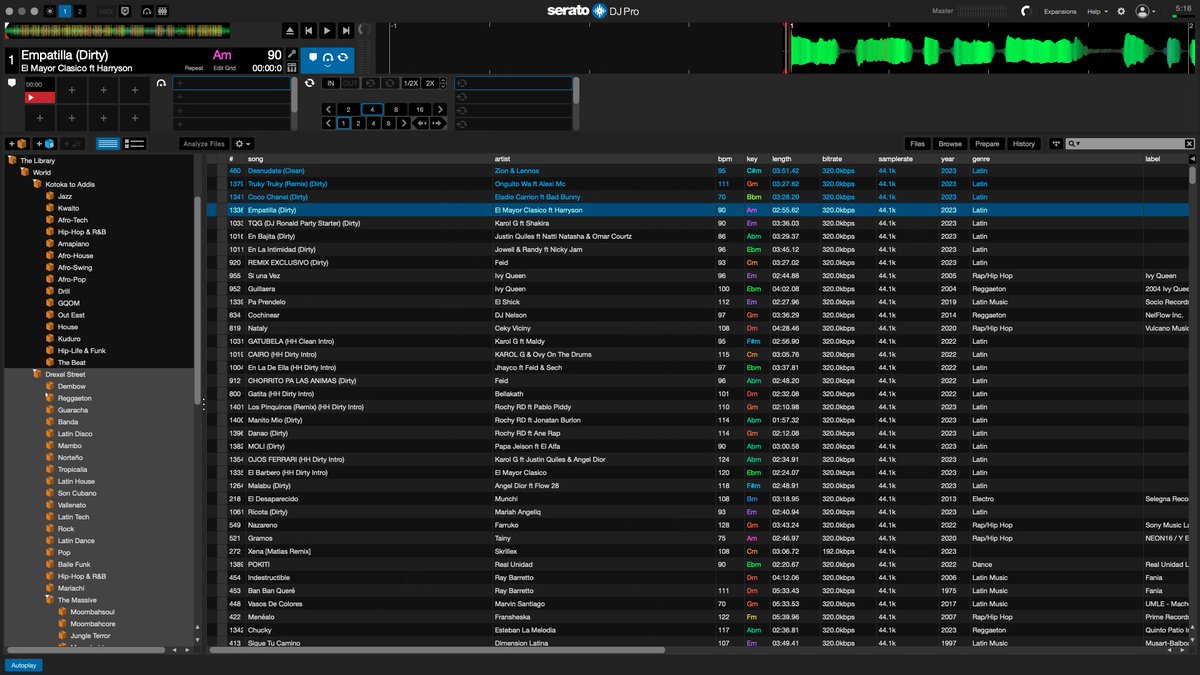Add crate with the orange crate plus icon
The width and height of the screenshot is (1200, 675).
pos(16,144)
